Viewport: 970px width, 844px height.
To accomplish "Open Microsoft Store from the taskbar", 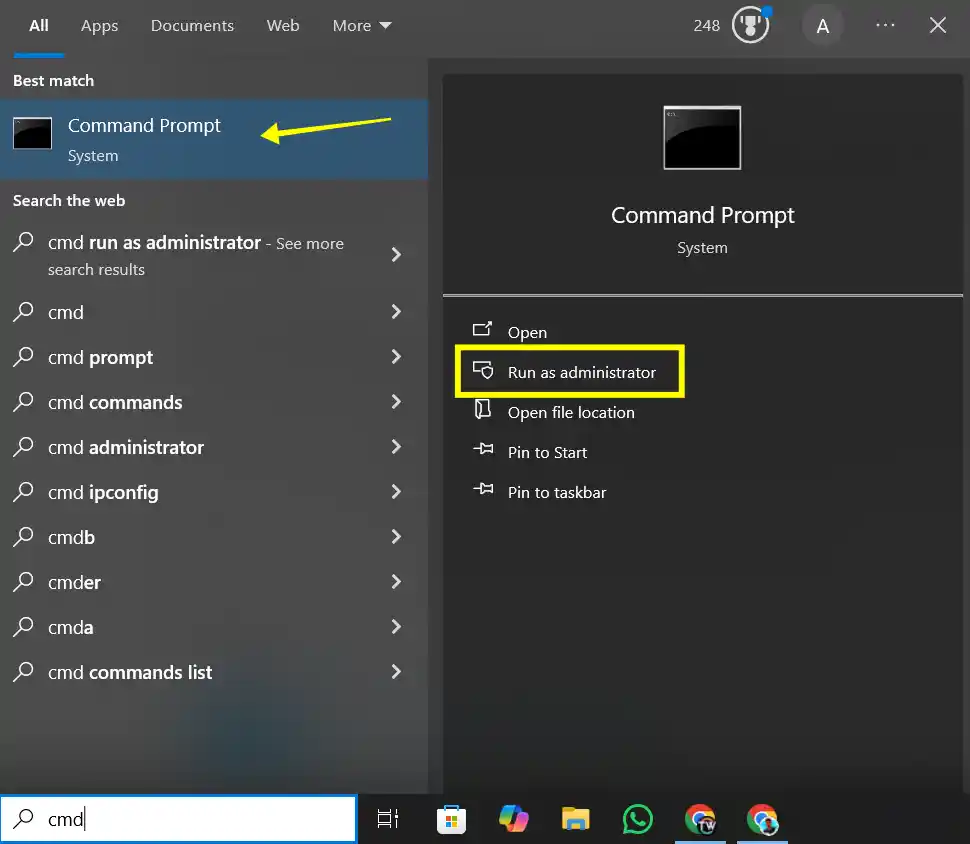I will click(x=451, y=819).
